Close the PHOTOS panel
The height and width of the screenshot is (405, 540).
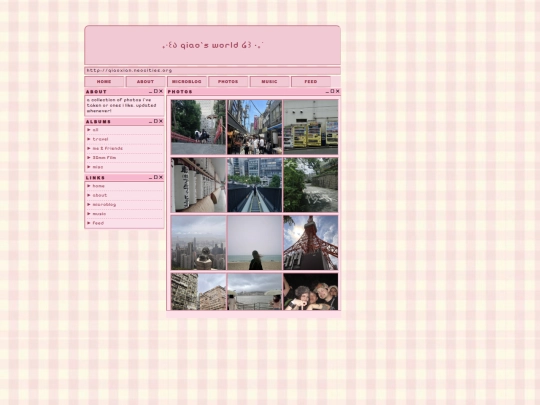click(338, 91)
